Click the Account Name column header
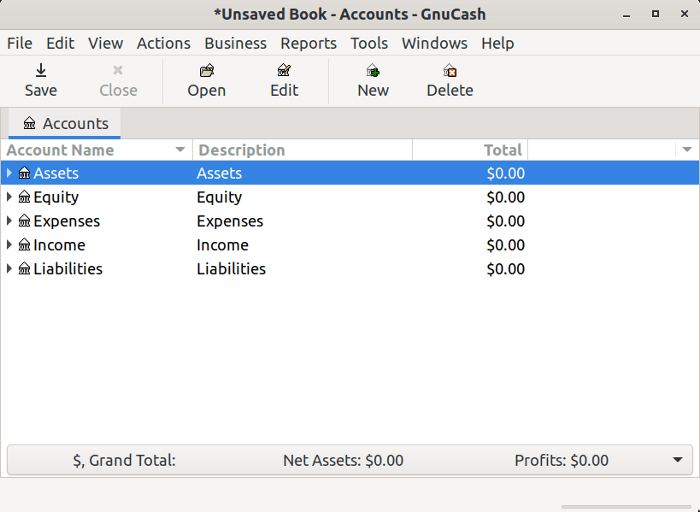Screen dimensions: 700x512 (x=96, y=150)
